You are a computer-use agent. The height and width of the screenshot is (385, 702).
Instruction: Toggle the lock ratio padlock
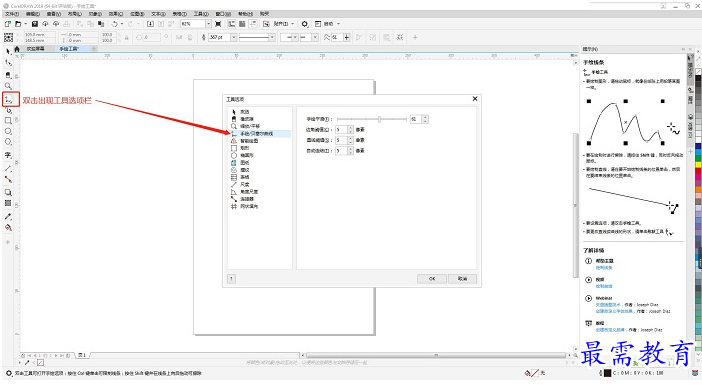[127, 38]
